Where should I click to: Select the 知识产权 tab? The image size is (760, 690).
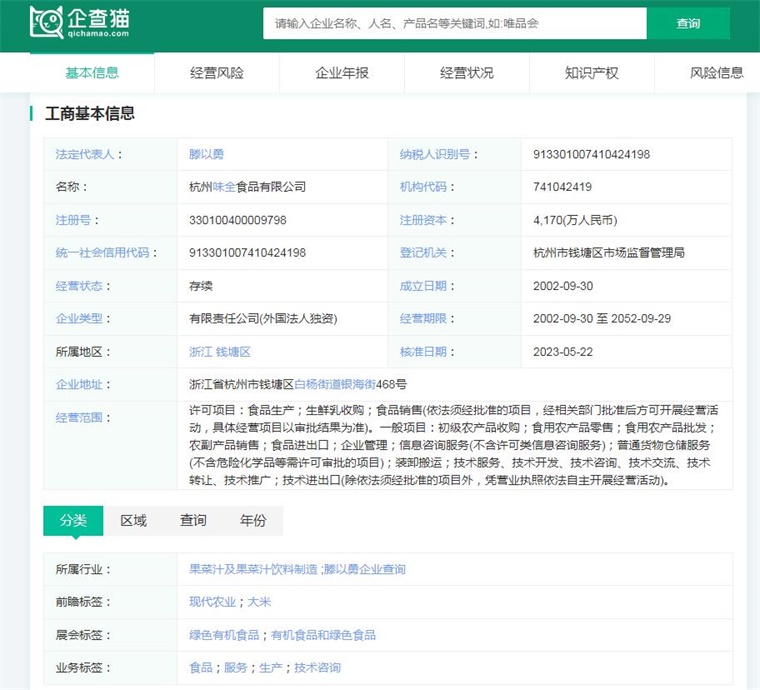coord(592,73)
